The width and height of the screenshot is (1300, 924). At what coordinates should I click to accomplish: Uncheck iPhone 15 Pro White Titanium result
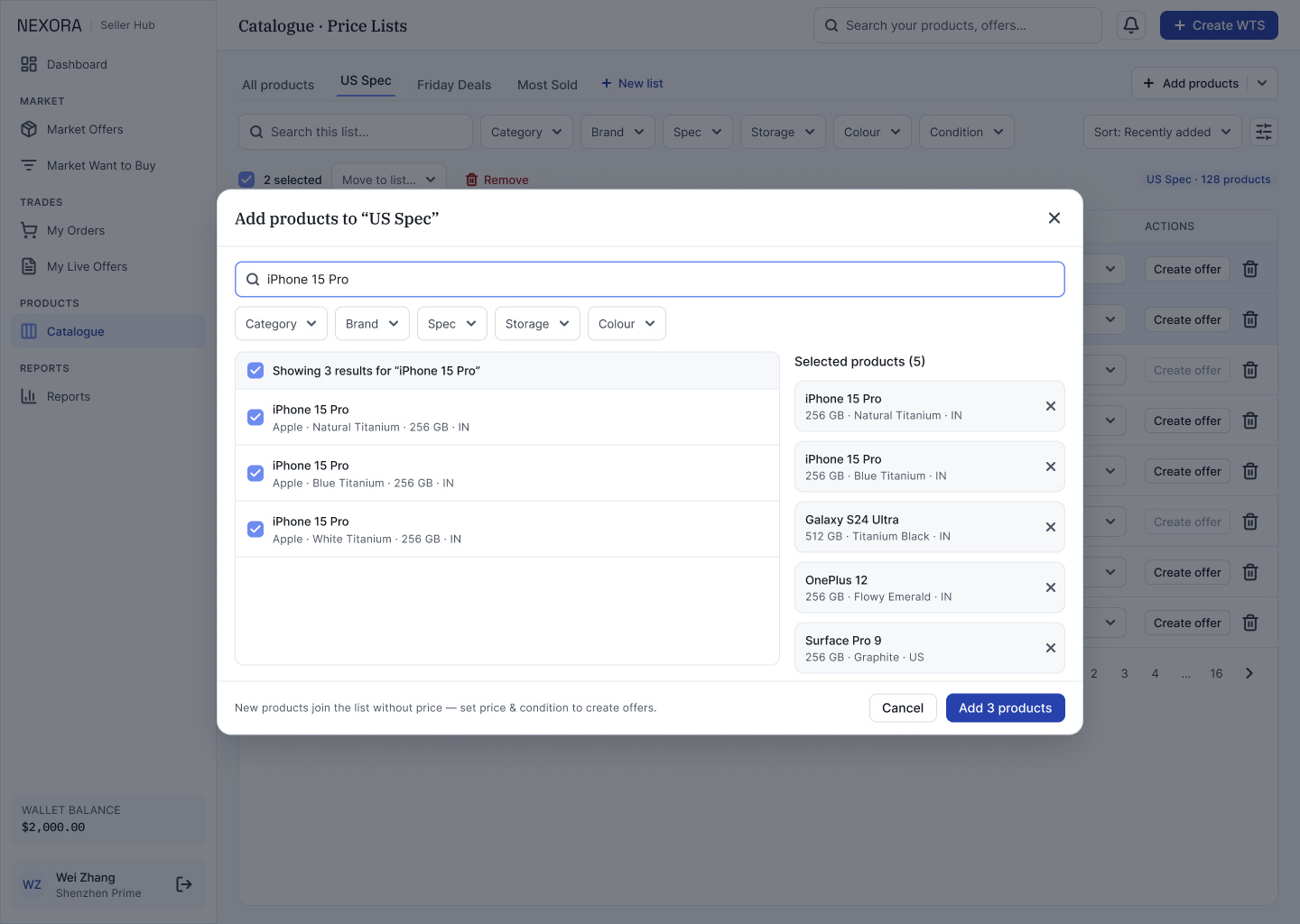tap(255, 529)
